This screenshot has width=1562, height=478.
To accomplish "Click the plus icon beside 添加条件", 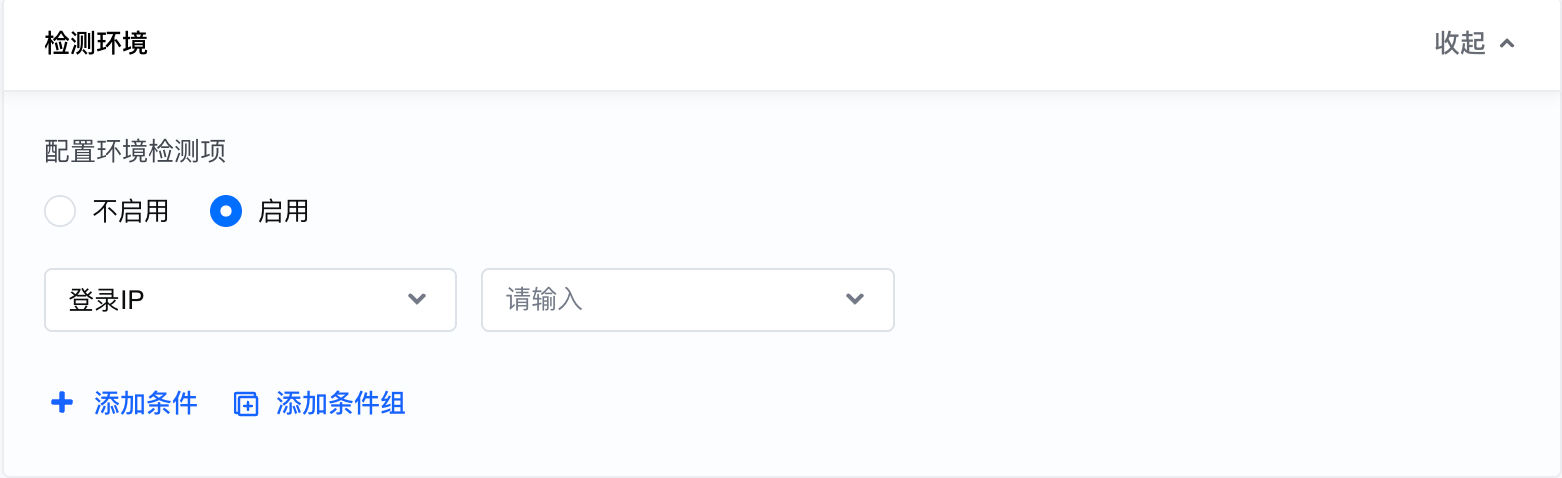I will [x=62, y=403].
